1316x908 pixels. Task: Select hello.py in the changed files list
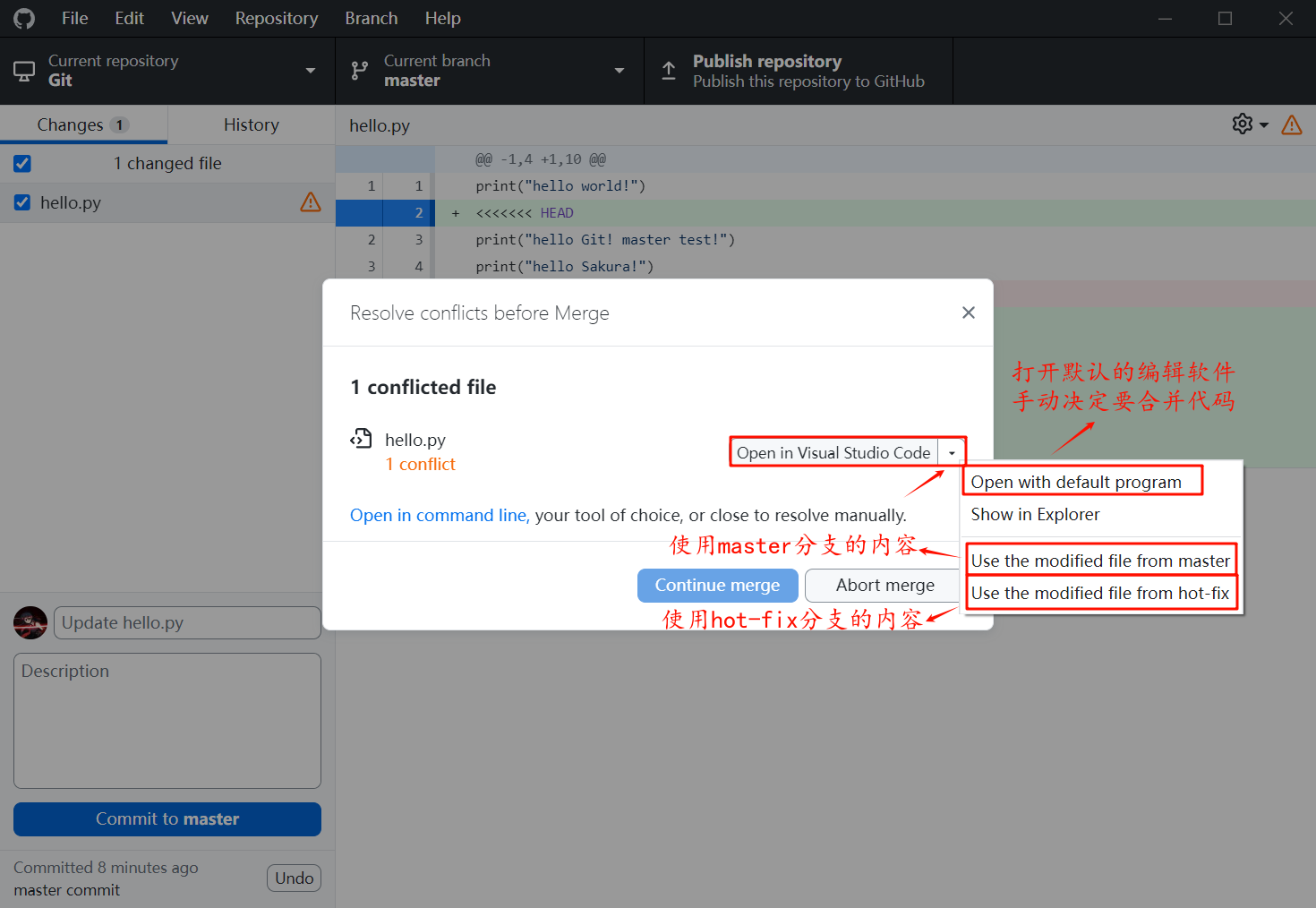click(x=167, y=202)
